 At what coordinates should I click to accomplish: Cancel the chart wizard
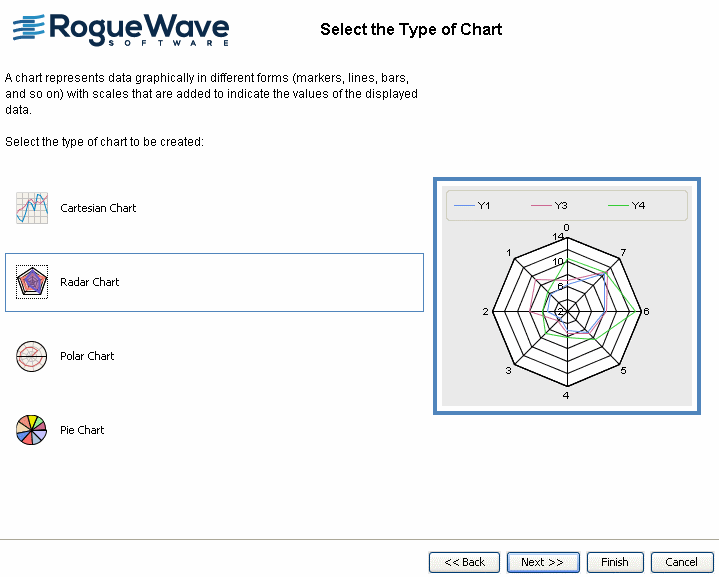[682, 562]
